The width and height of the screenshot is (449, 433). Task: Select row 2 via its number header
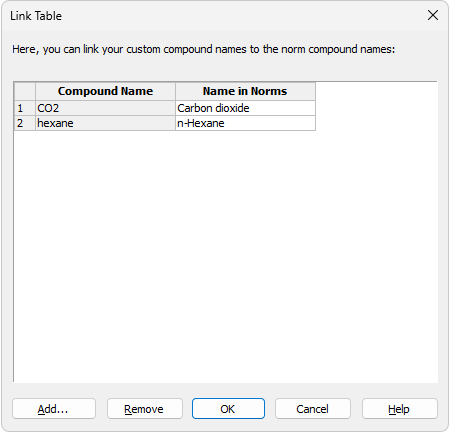click(x=25, y=123)
